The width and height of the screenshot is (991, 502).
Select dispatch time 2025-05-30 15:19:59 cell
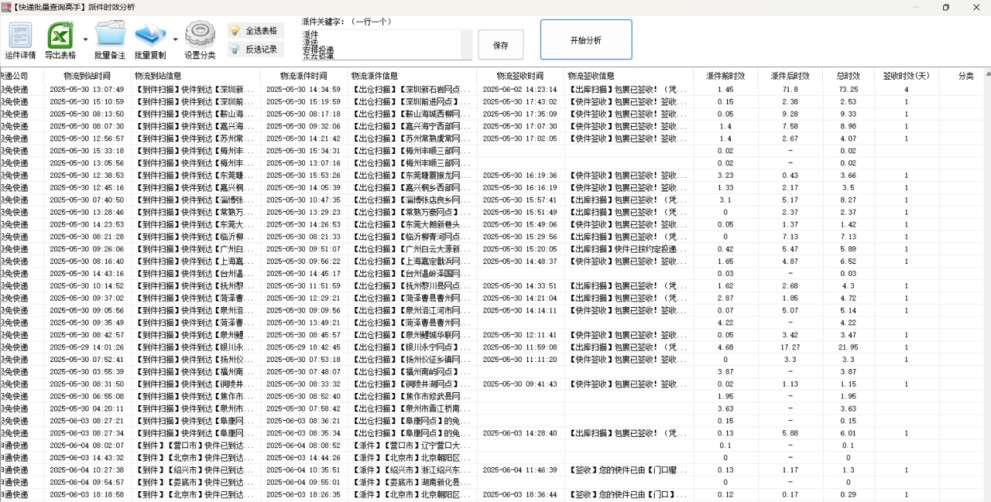(303, 102)
